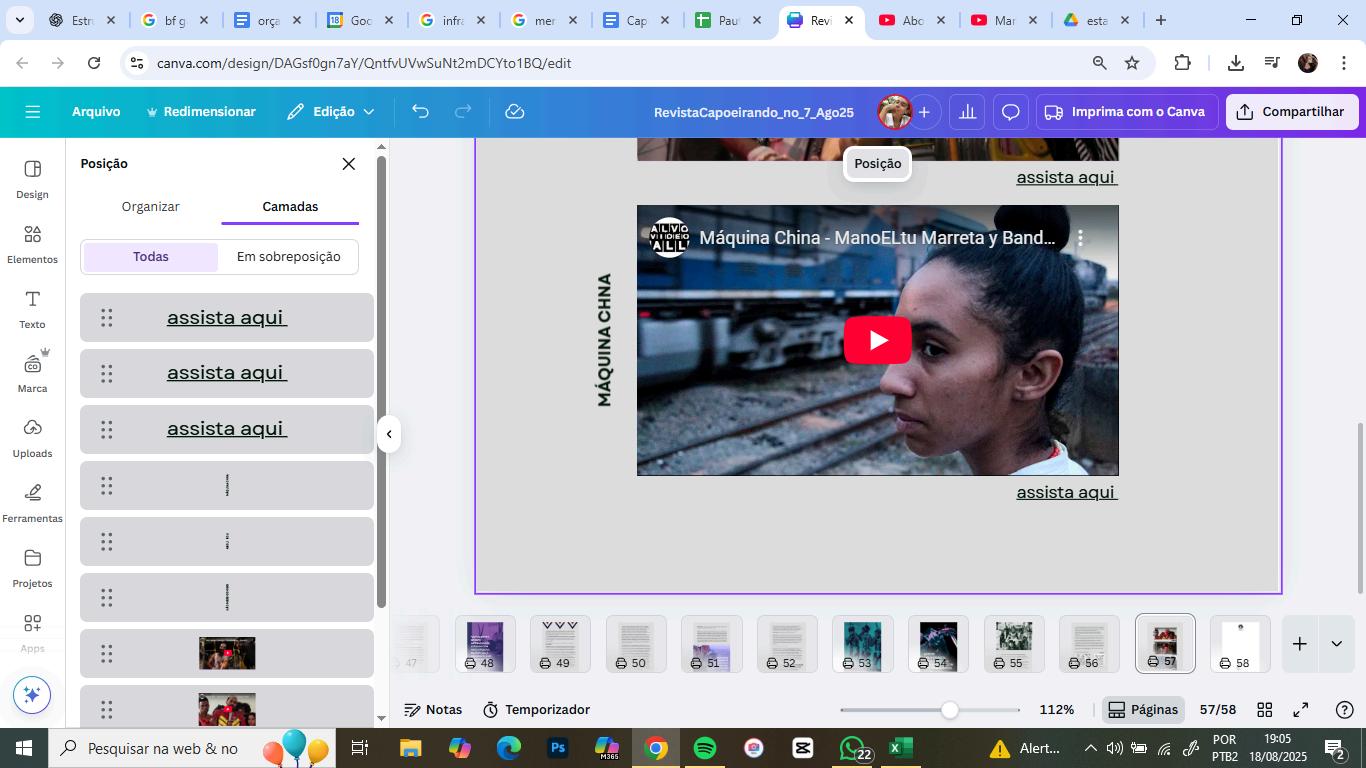1366x768 pixels.
Task: Check cloud save status icon
Action: coord(515,112)
